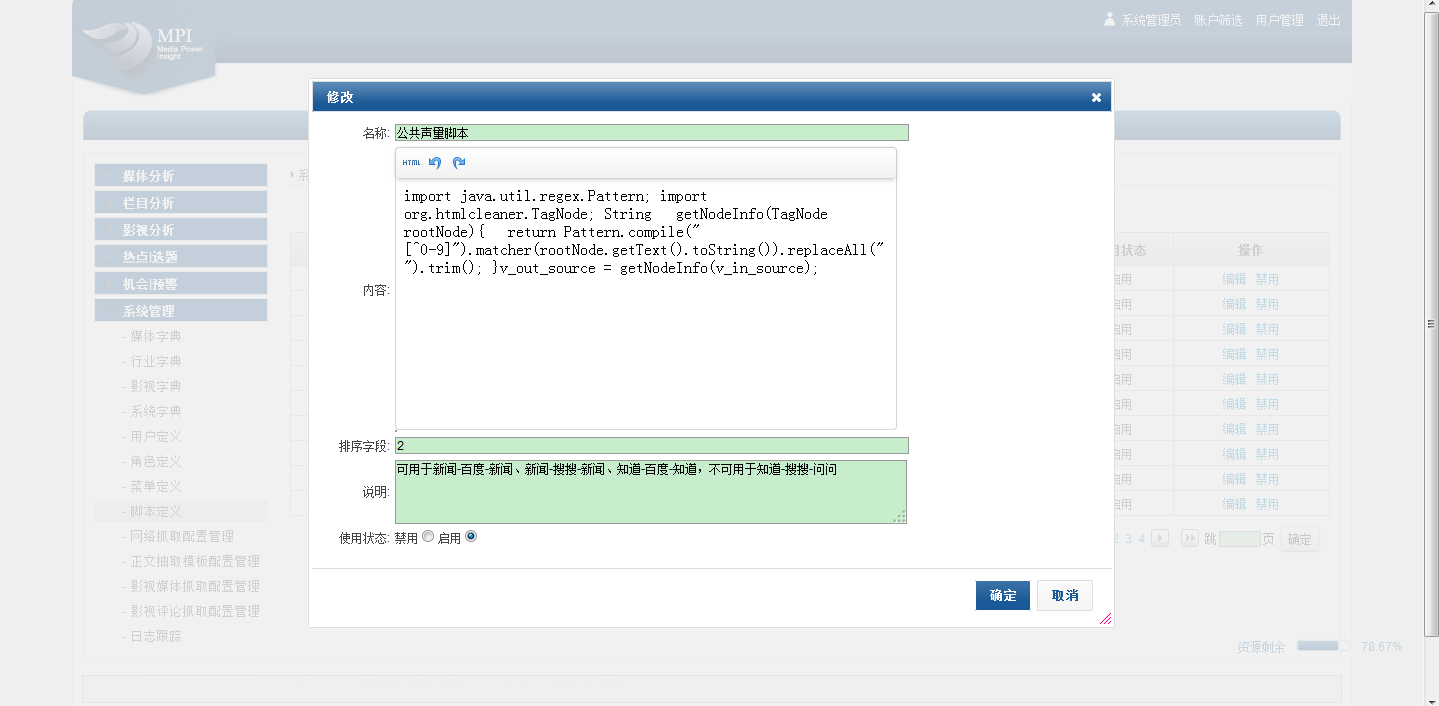Close the 修改 dialog with the X

pyautogui.click(x=1096, y=97)
